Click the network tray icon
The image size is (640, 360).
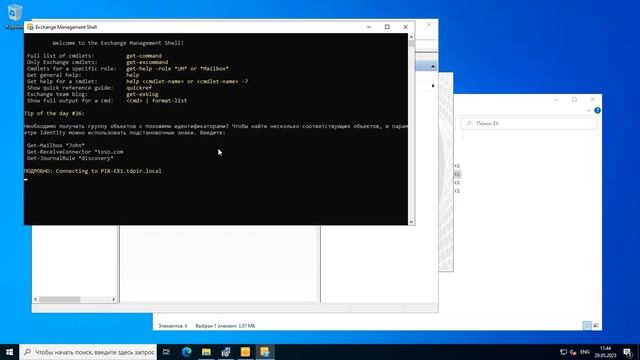[x=563, y=352]
